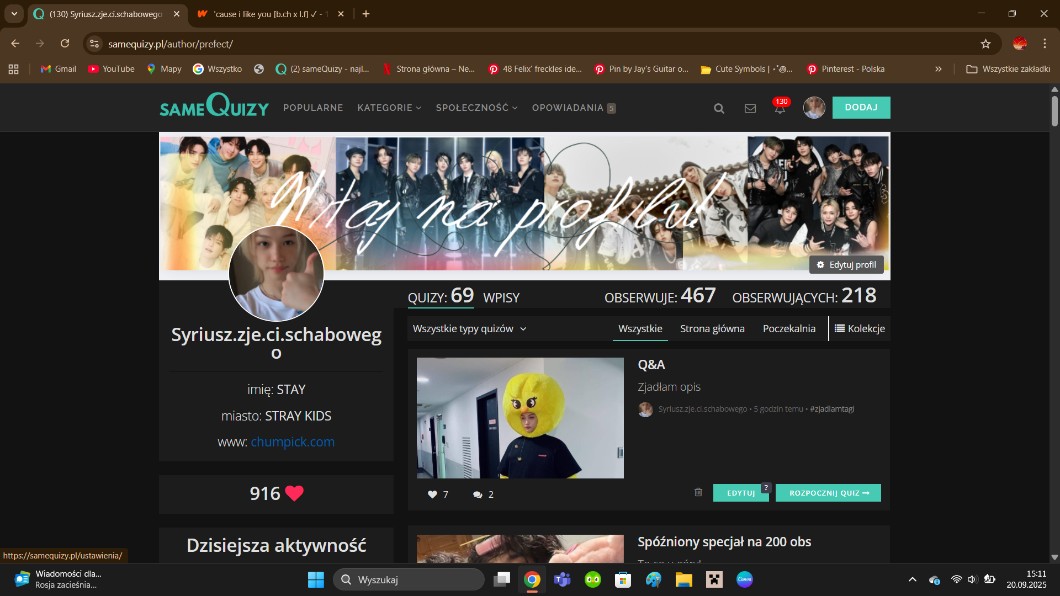The width and height of the screenshot is (1060, 596).
Task: Click the Q&A quiz thumbnail image
Action: tap(520, 418)
